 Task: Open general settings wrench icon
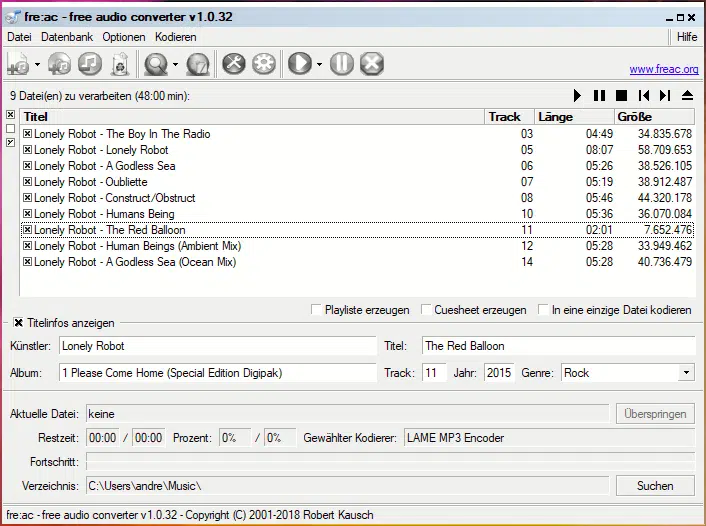pos(234,63)
